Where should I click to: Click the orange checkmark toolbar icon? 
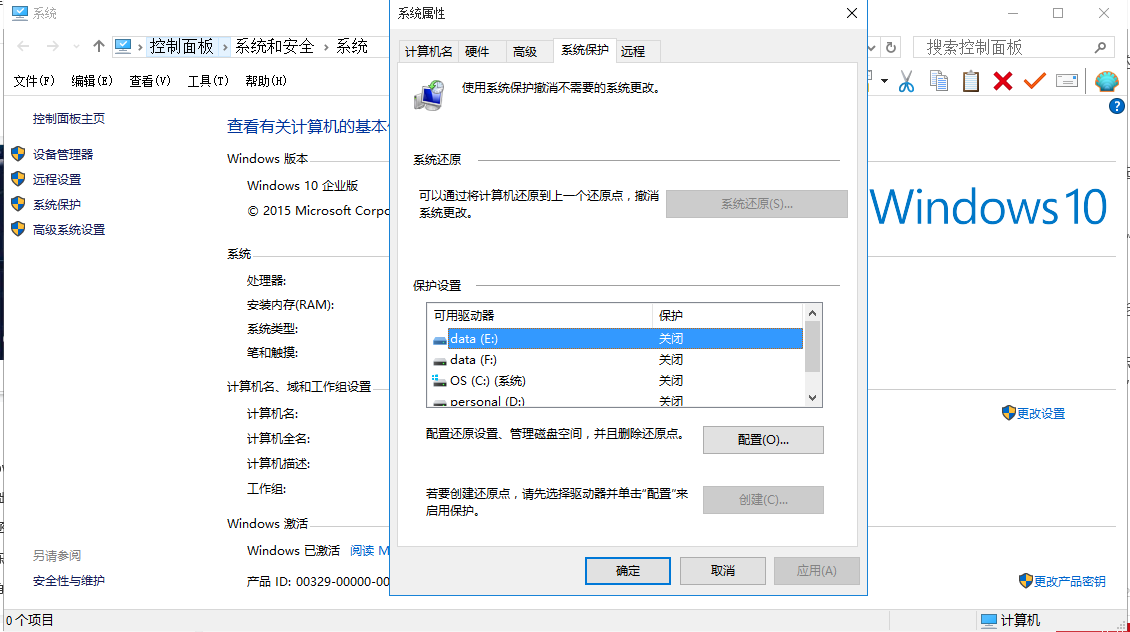click(x=1034, y=81)
